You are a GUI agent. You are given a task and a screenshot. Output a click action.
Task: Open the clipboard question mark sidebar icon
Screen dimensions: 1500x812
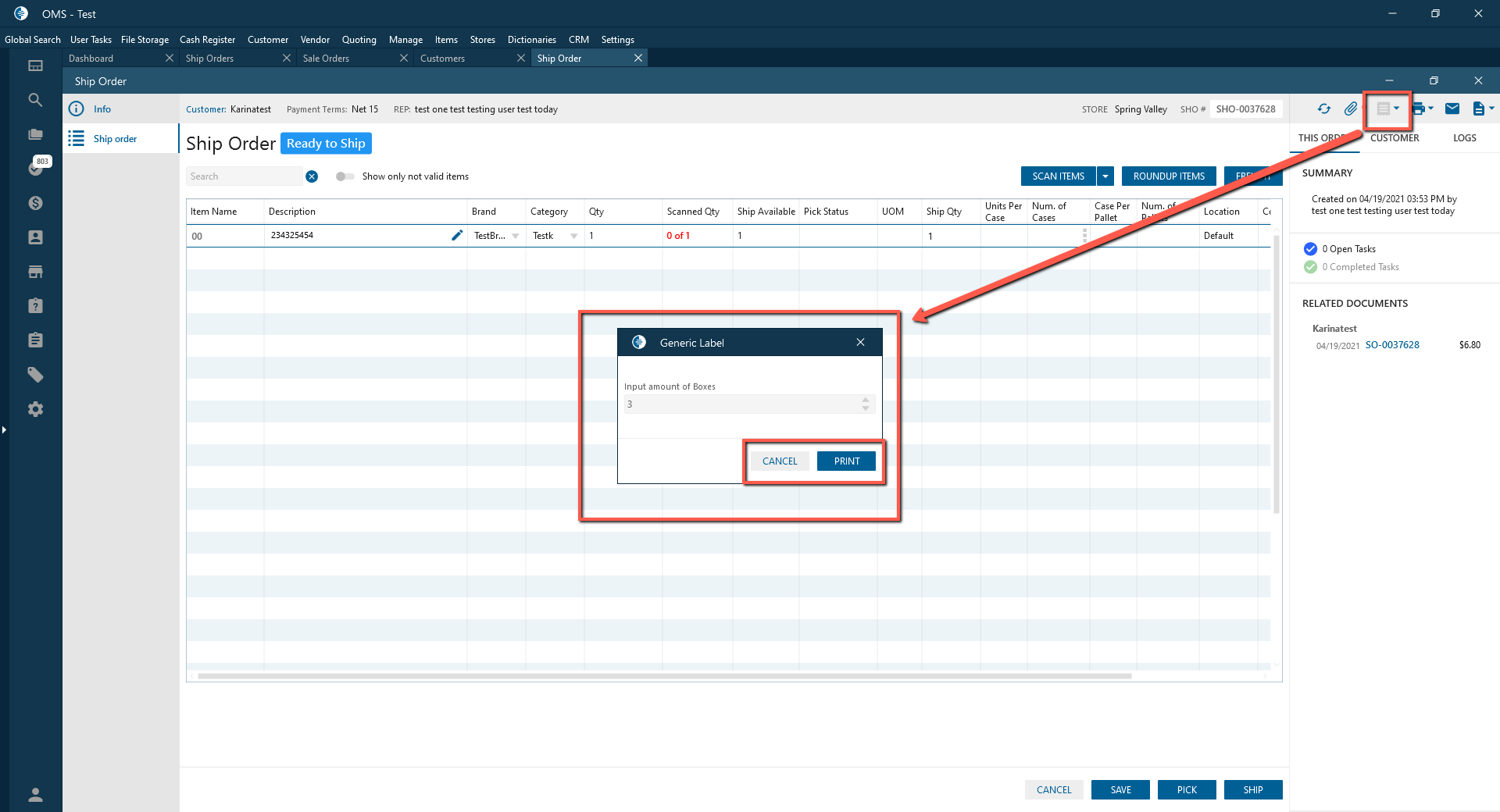point(35,305)
